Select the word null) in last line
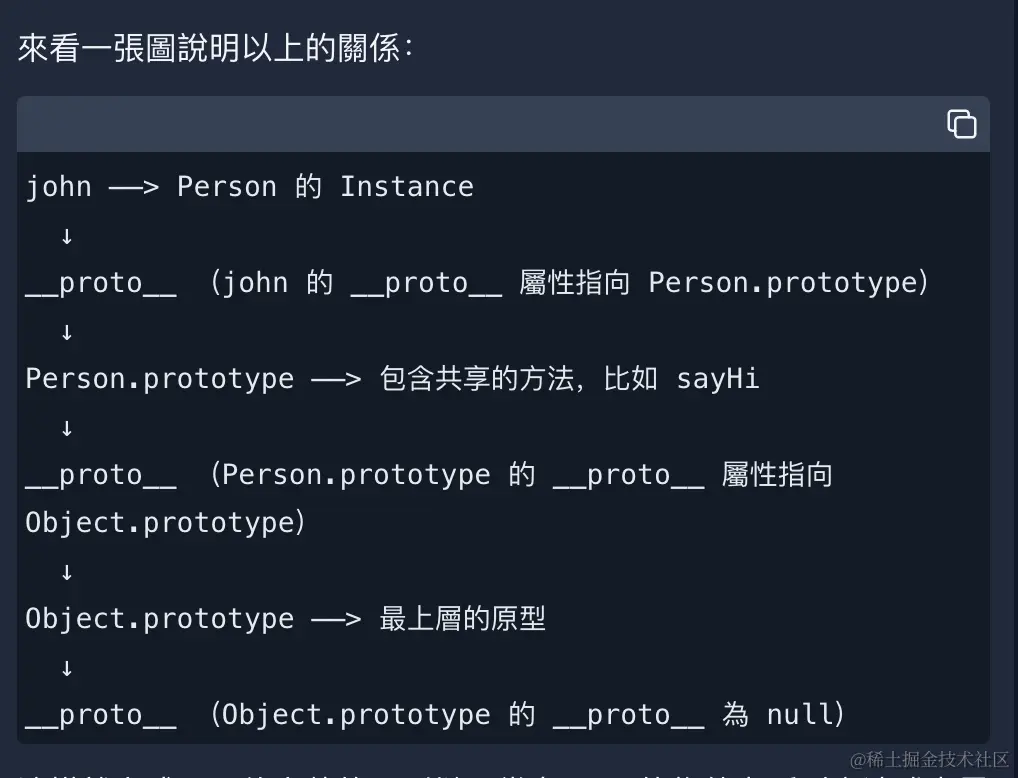This screenshot has width=1018, height=778. point(806,714)
